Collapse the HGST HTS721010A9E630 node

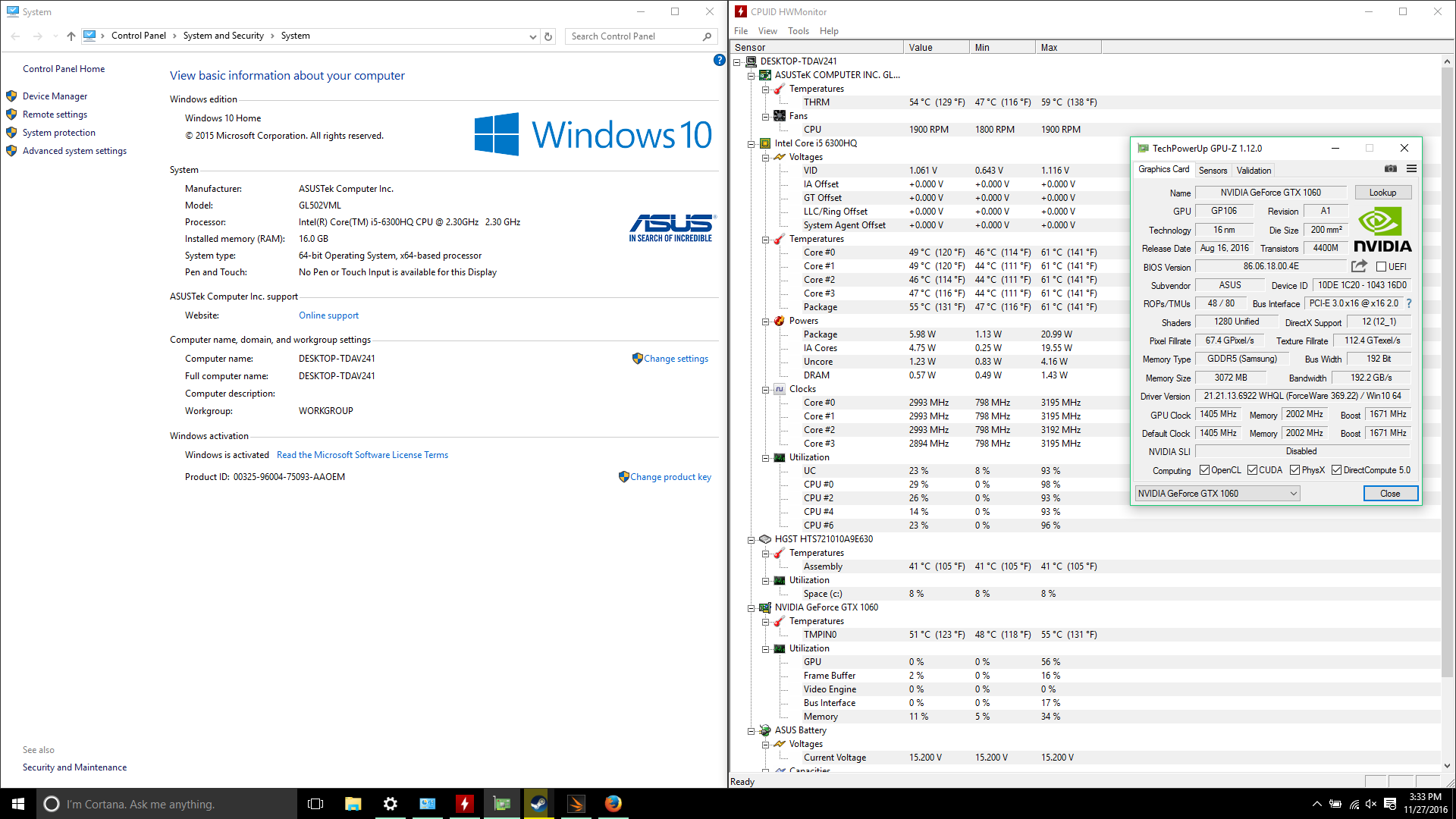click(x=751, y=540)
